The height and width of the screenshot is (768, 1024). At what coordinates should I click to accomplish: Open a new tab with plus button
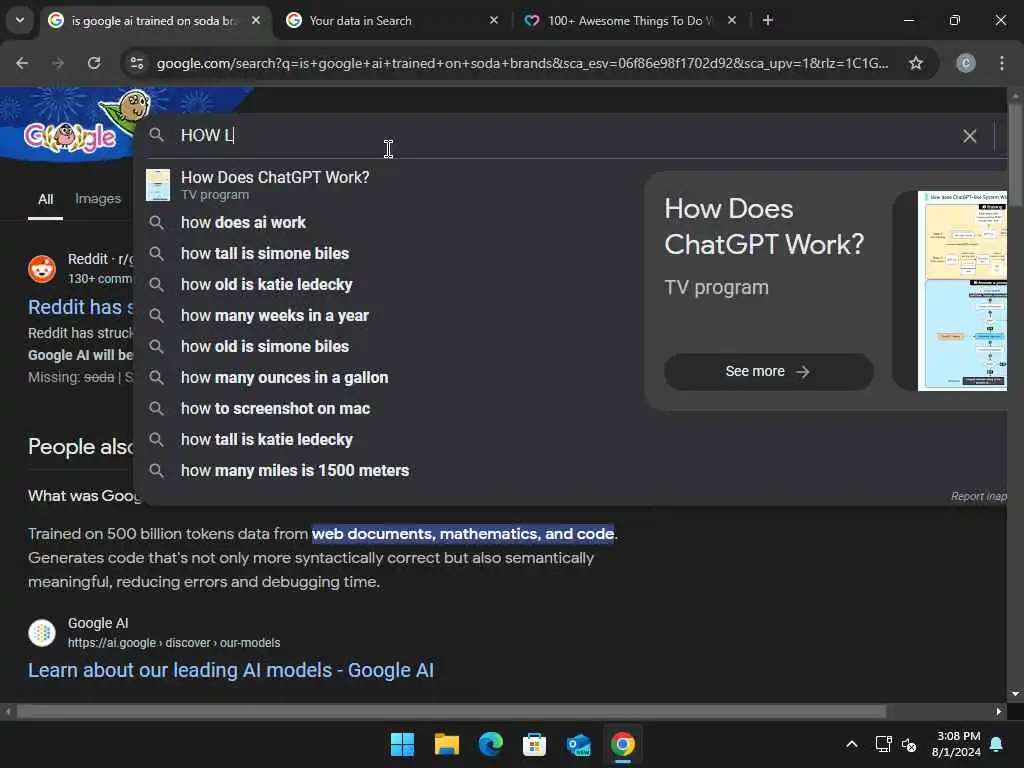pos(768,20)
